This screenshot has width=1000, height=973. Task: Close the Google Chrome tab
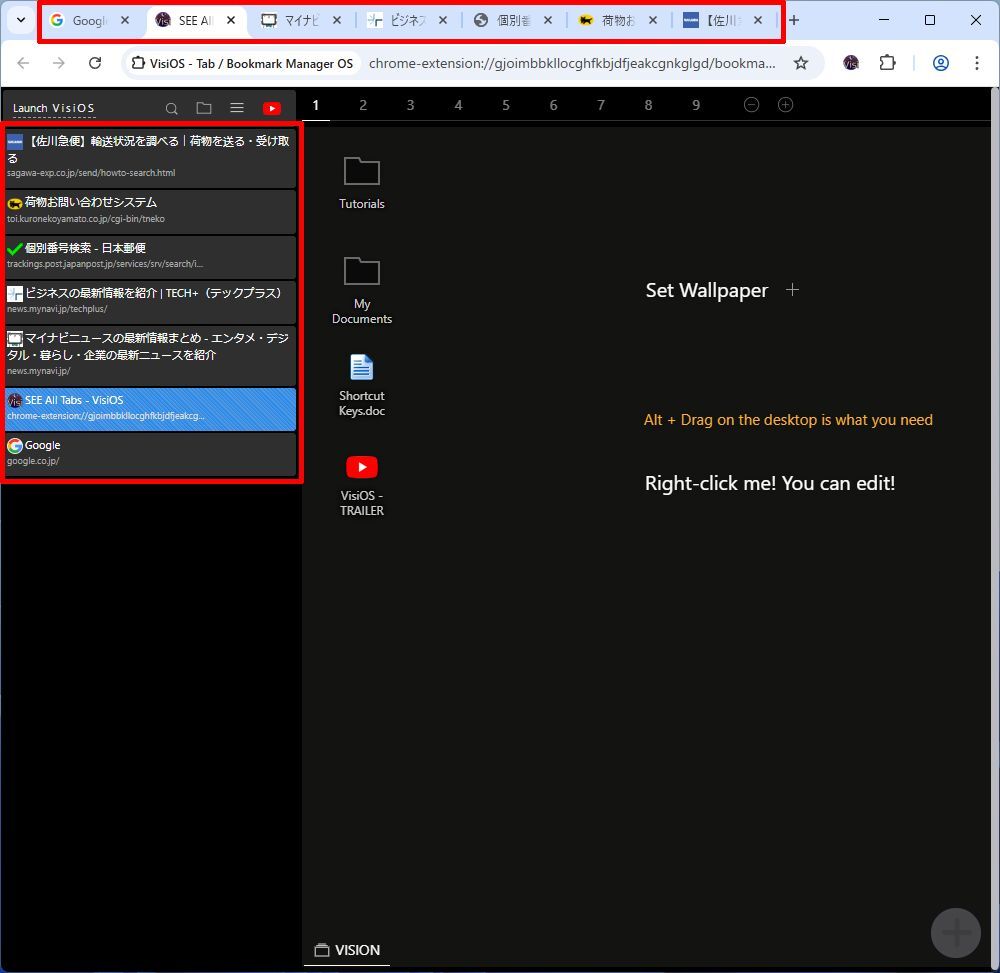125,20
